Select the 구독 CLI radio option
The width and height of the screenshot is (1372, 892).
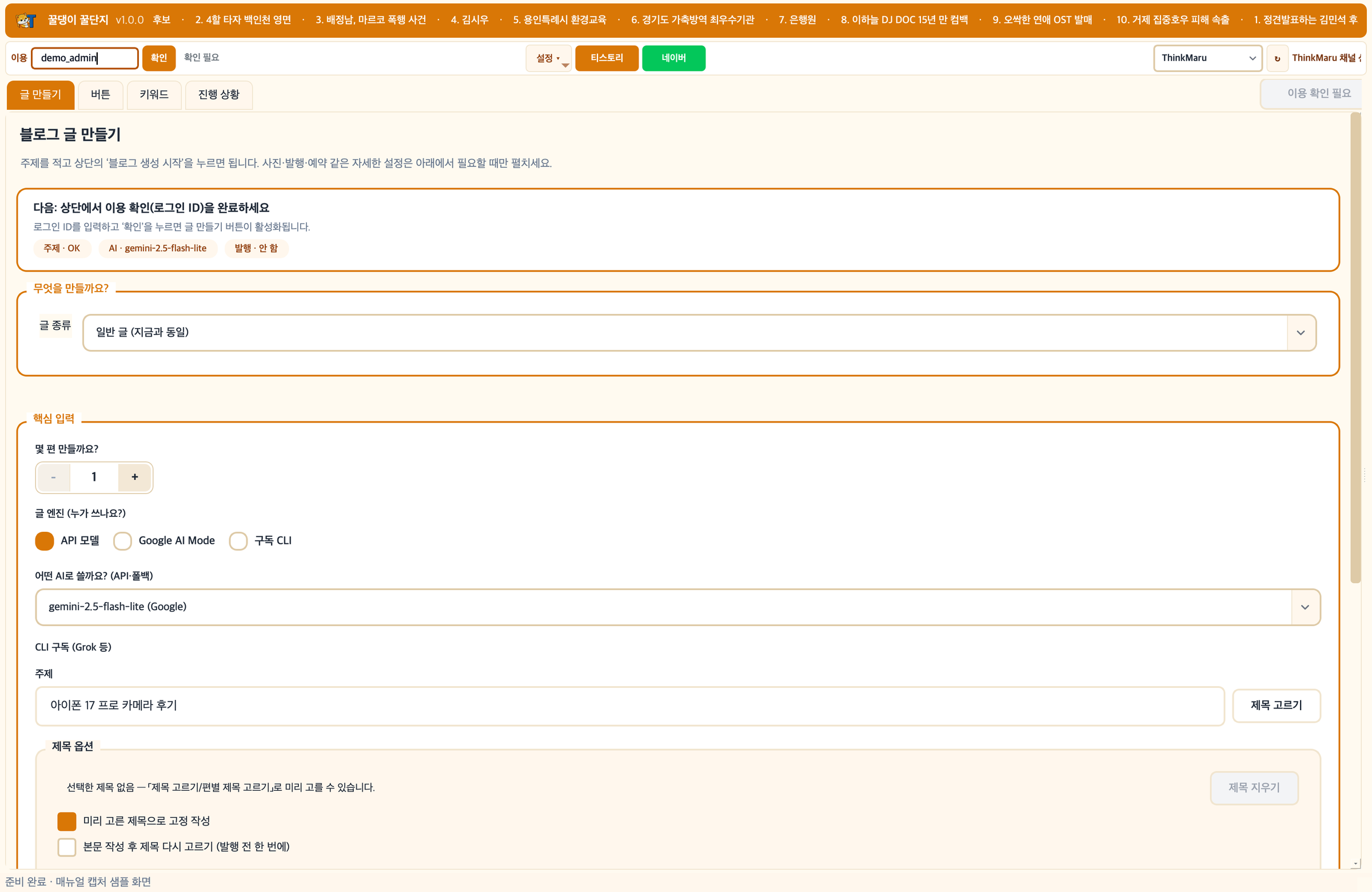point(238,541)
